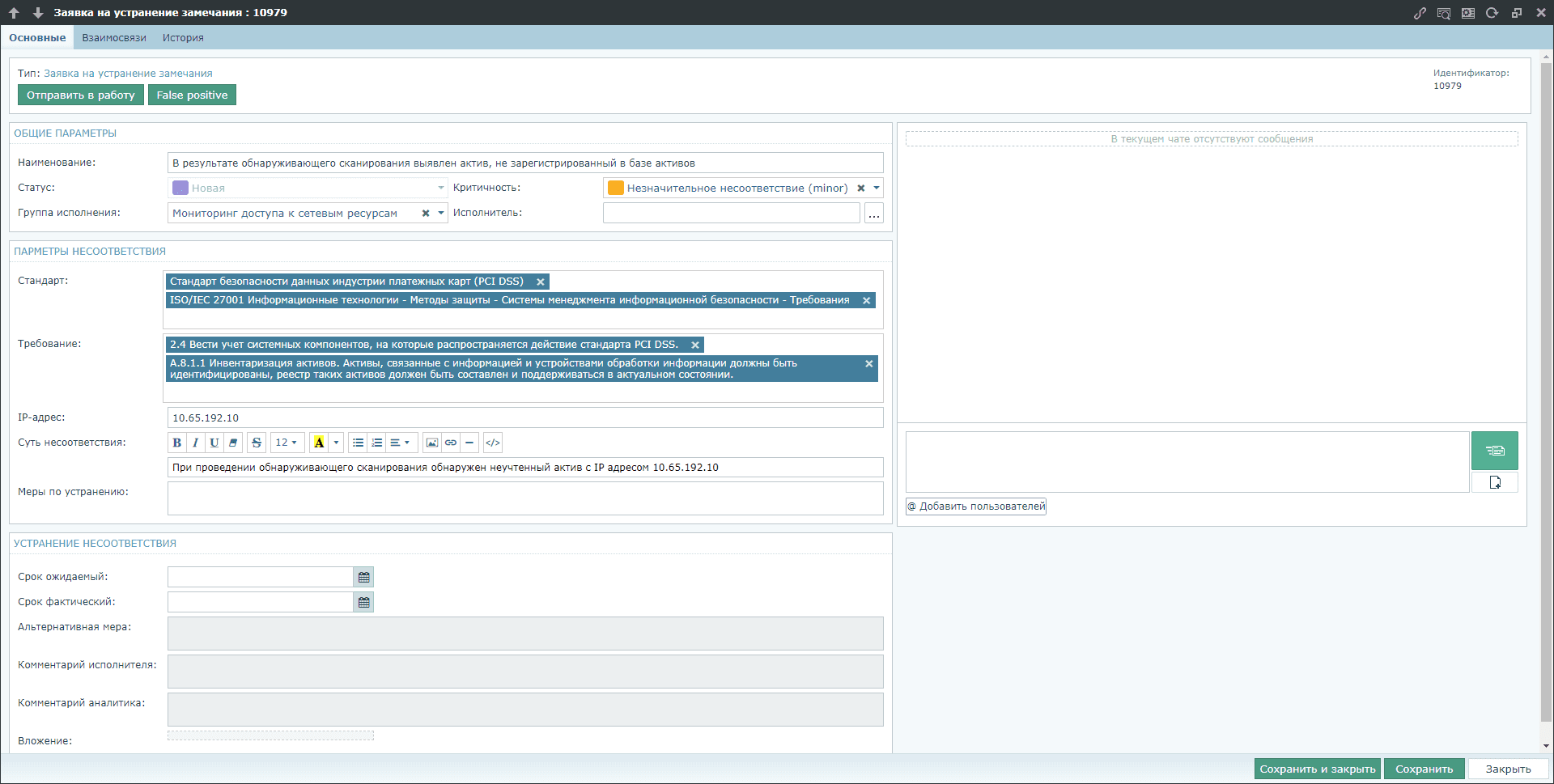This screenshot has height=784, width=1554.
Task: Browse for Исполнитель with ellipsis button
Action: point(874,214)
